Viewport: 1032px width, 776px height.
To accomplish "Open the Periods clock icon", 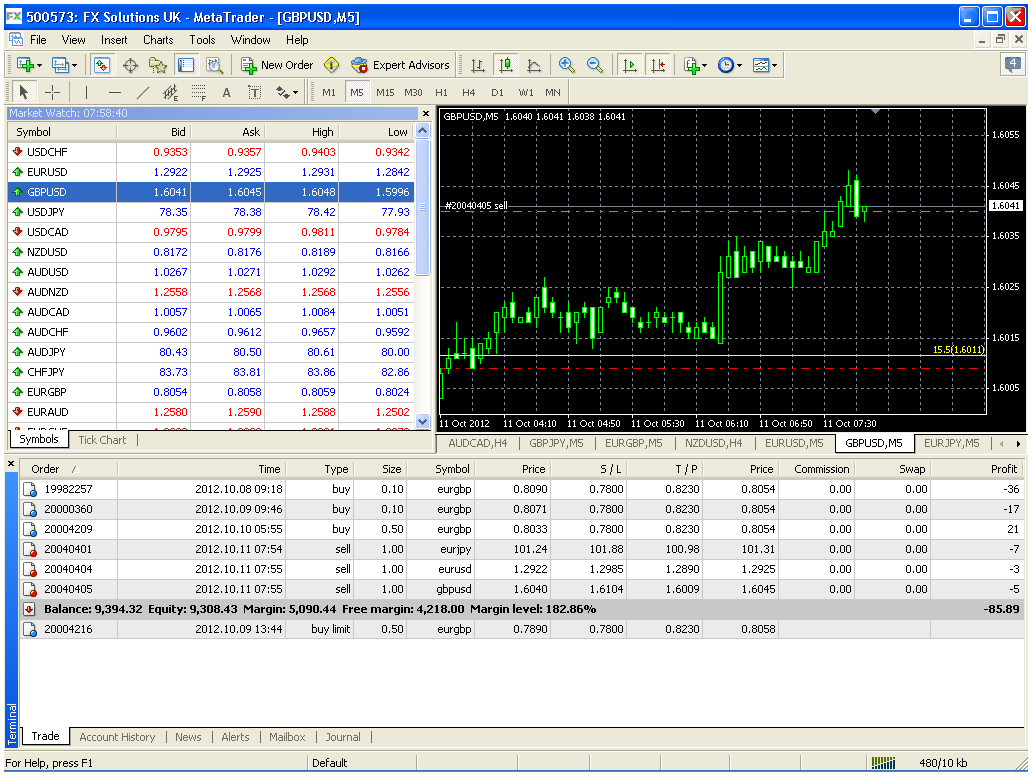I will 725,65.
